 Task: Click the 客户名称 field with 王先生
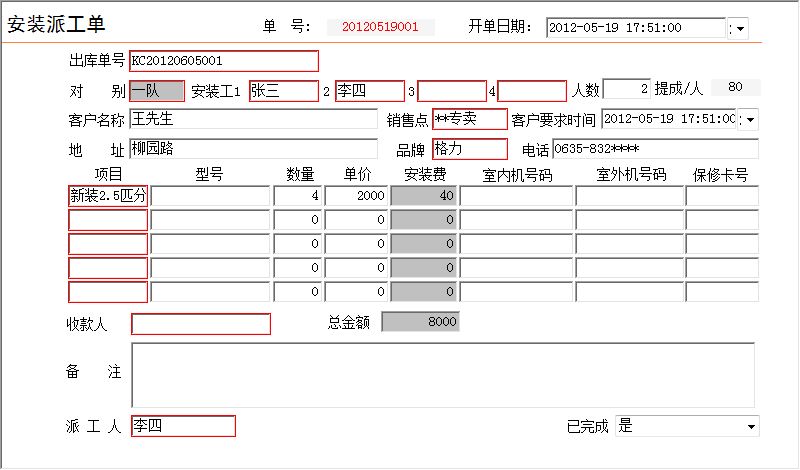(253, 120)
